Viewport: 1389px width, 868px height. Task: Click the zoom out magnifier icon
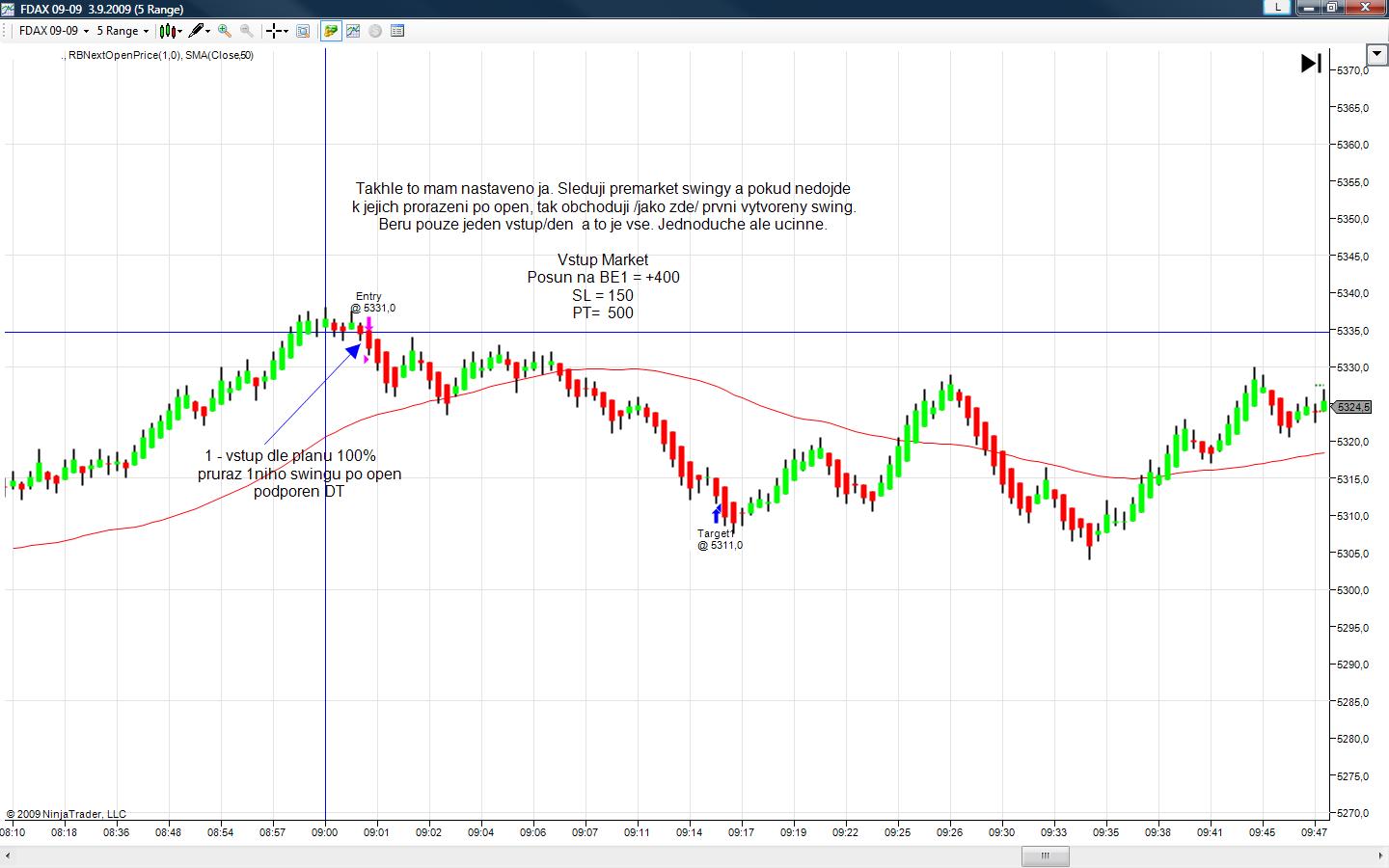[247, 31]
